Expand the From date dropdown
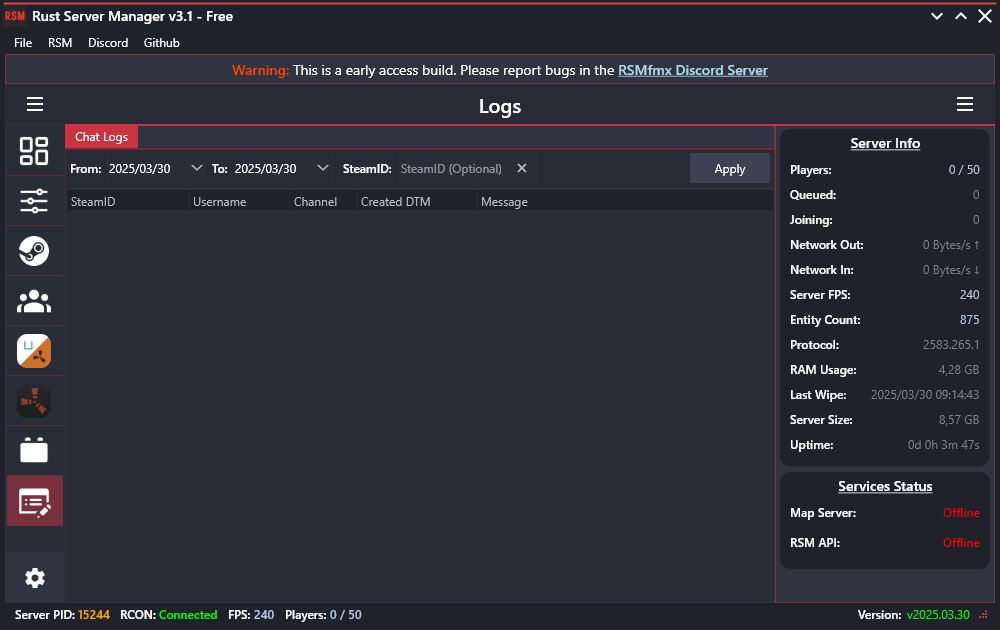The image size is (1000, 630). pos(196,168)
